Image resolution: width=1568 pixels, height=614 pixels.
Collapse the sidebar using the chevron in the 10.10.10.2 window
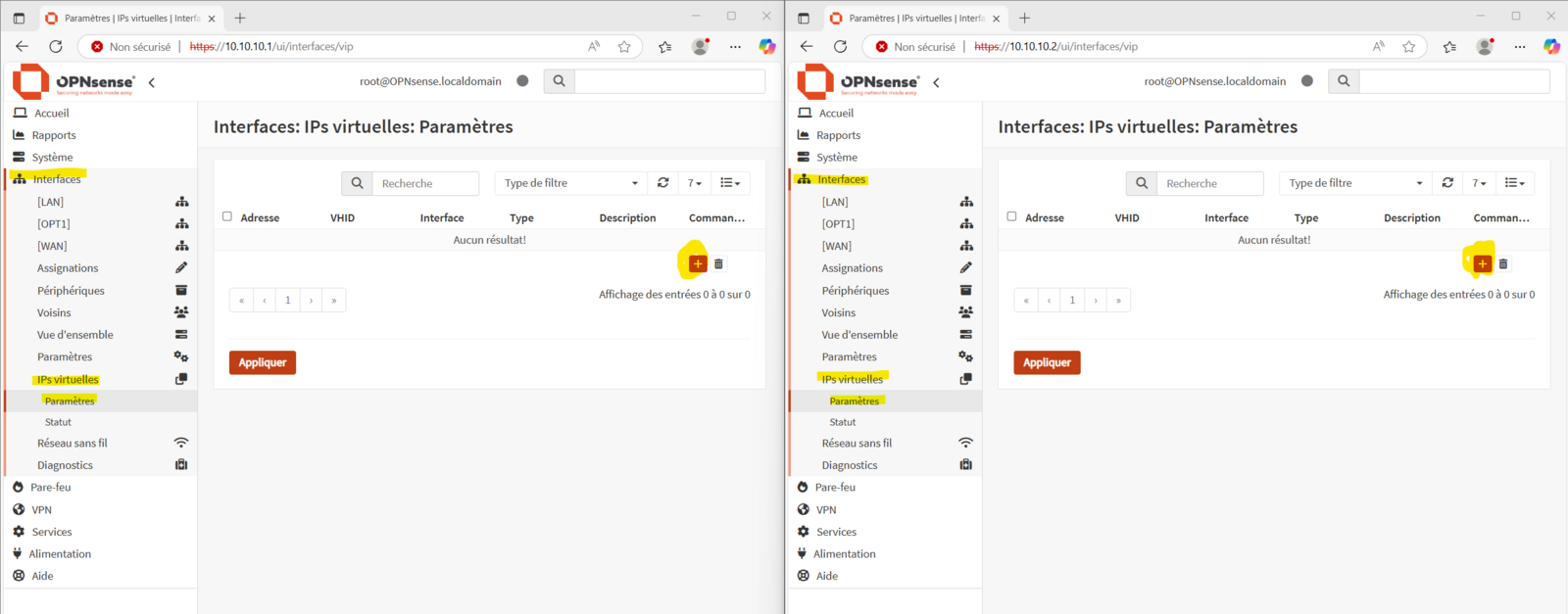[937, 82]
